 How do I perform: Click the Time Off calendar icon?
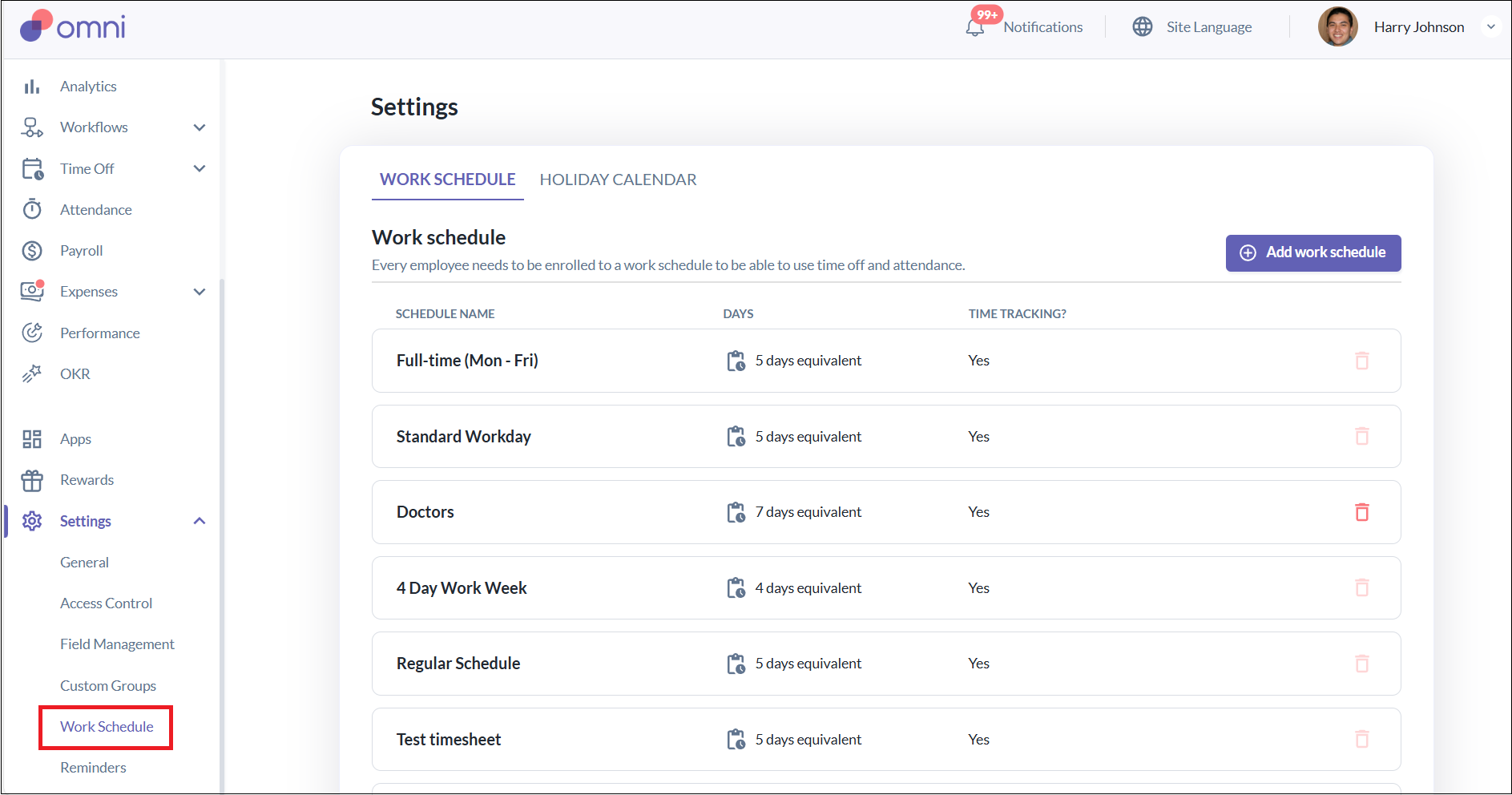(32, 169)
